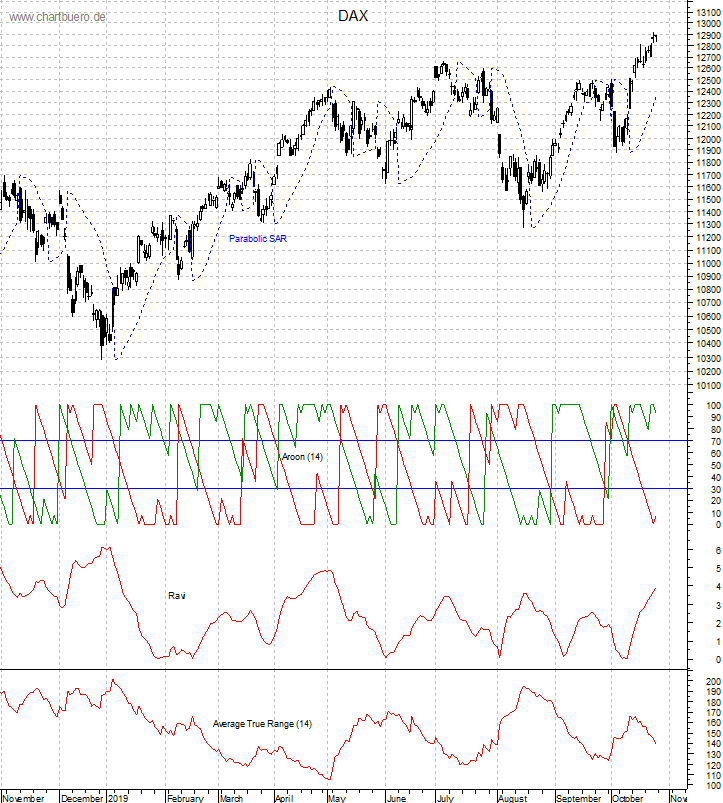Screen dimensions: 723x803
Task: Select the 13000 price level
Action: tap(708, 24)
